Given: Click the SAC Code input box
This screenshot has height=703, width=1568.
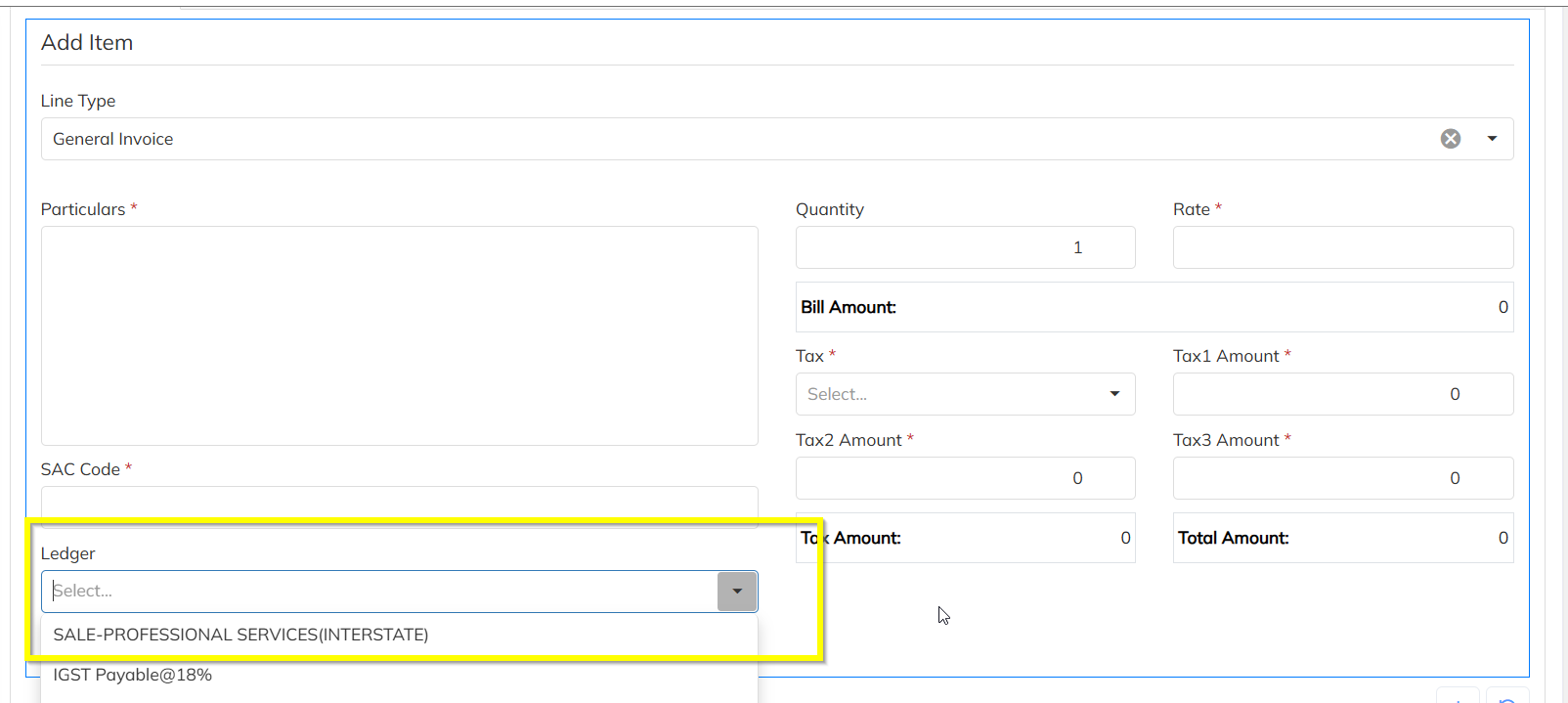Looking at the screenshot, I should coord(399,503).
